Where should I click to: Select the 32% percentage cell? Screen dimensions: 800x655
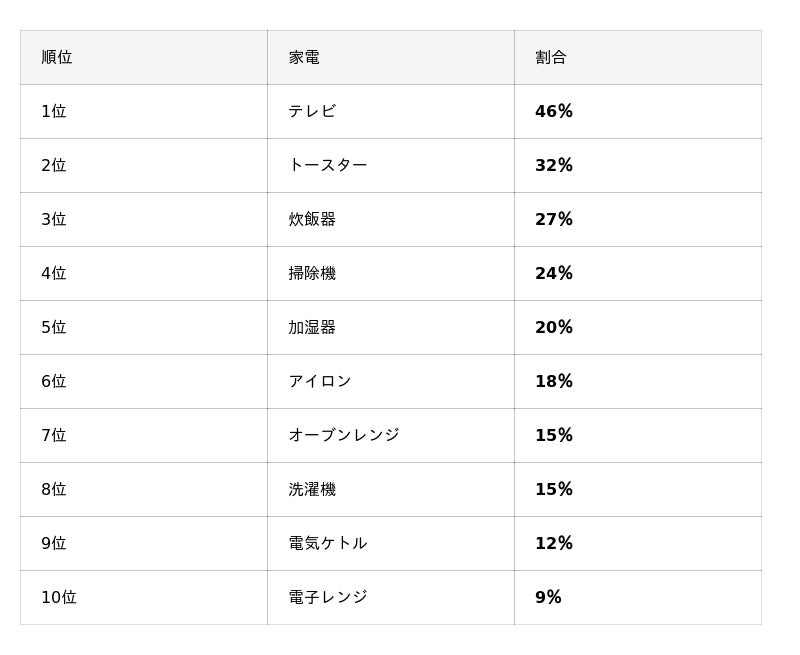tap(554, 166)
